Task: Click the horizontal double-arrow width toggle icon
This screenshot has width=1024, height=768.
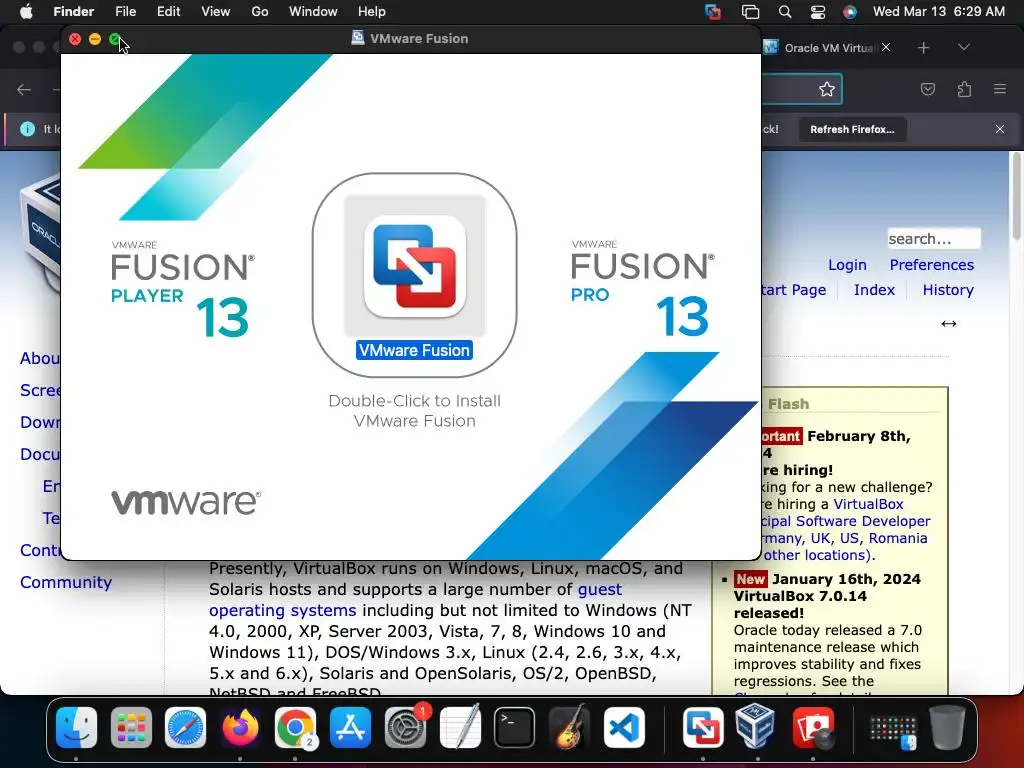Action: [949, 323]
